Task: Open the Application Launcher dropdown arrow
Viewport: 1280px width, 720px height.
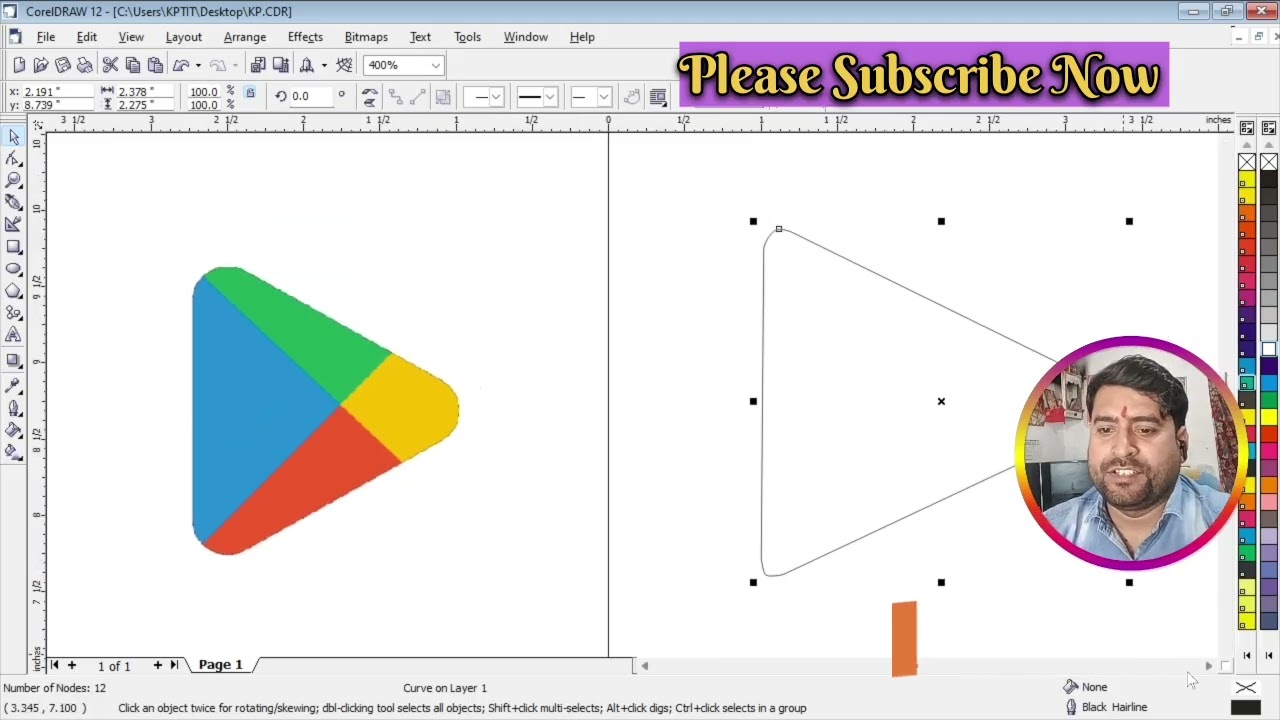Action: (324, 65)
